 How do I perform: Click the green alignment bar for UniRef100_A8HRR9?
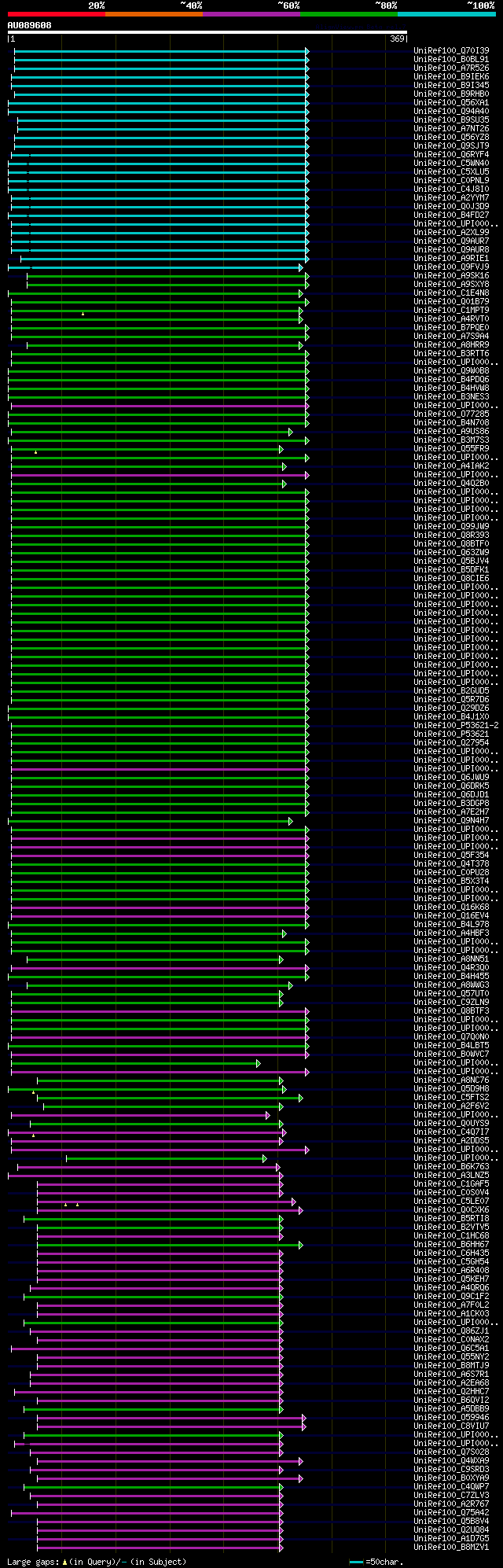(x=164, y=345)
